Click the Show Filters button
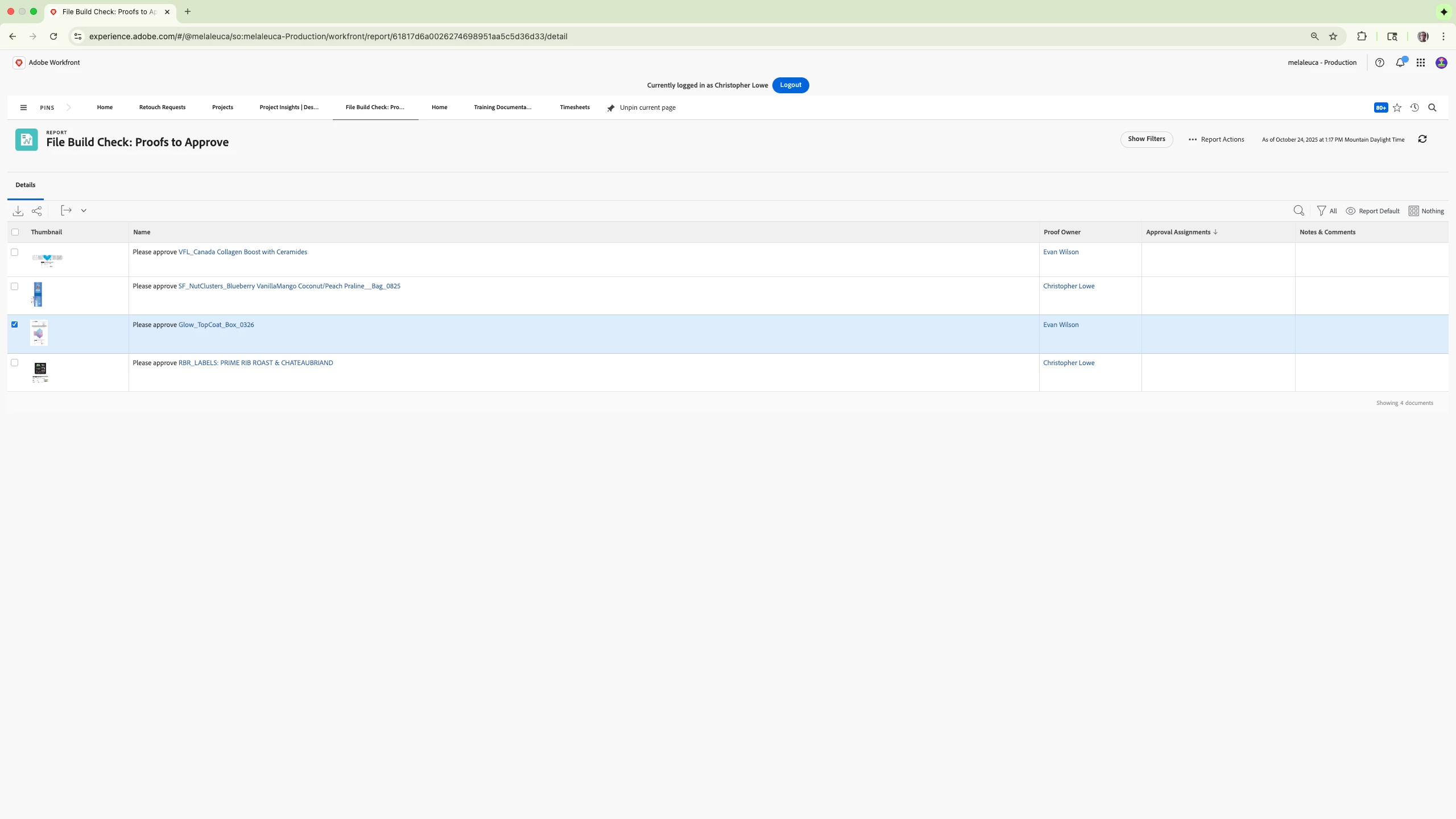Viewport: 1456px width, 819px height. coord(1146,139)
